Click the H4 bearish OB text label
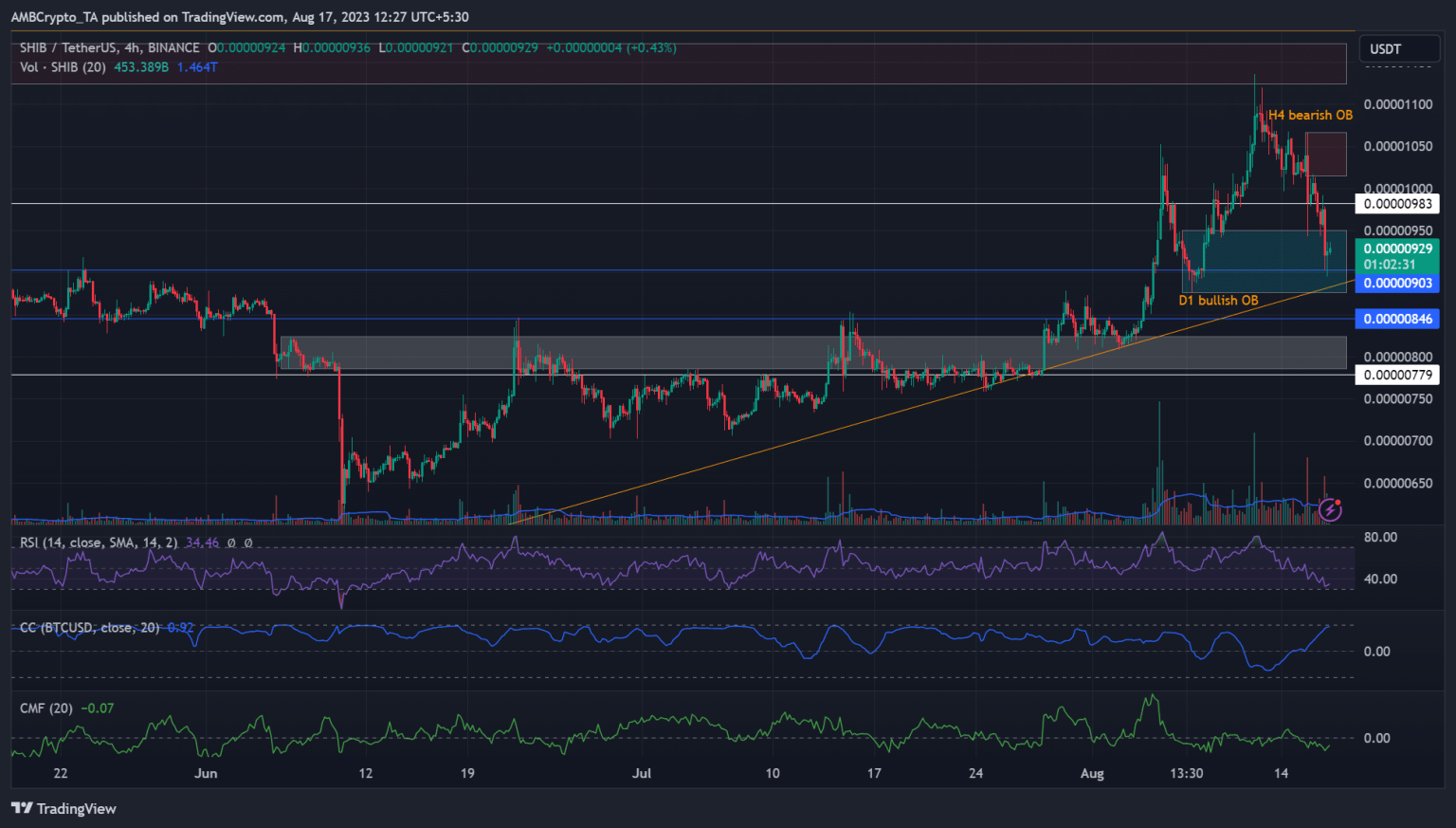The height and width of the screenshot is (828, 1456). pos(1310,115)
